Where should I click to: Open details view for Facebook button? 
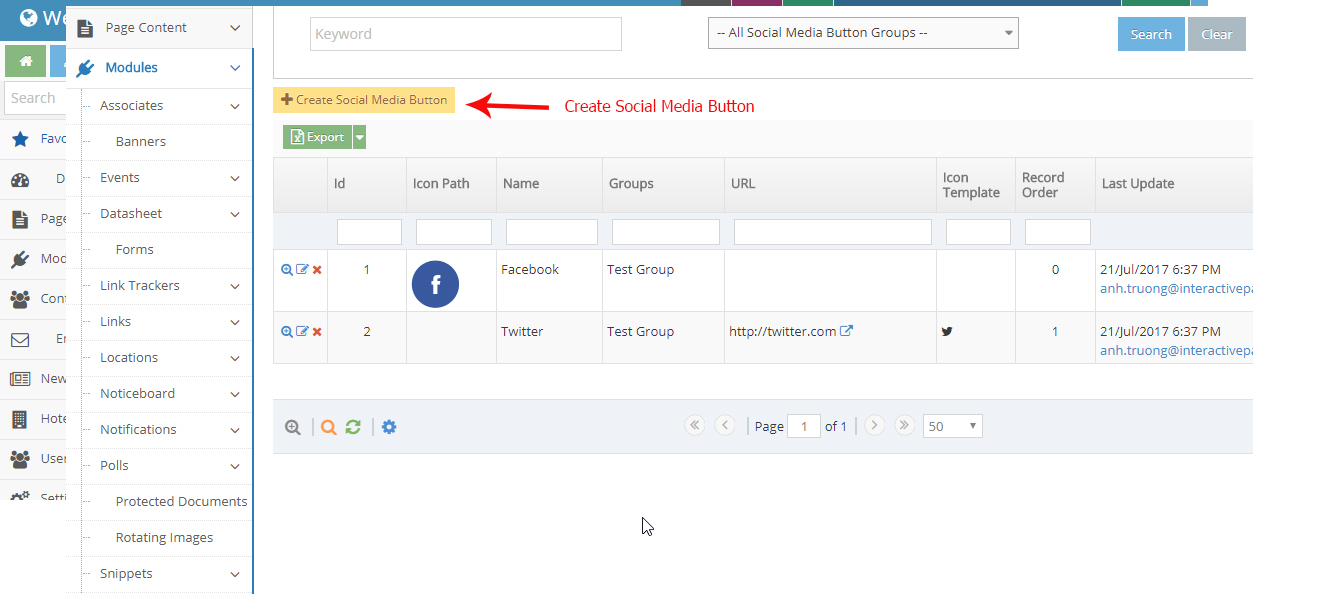pos(287,269)
